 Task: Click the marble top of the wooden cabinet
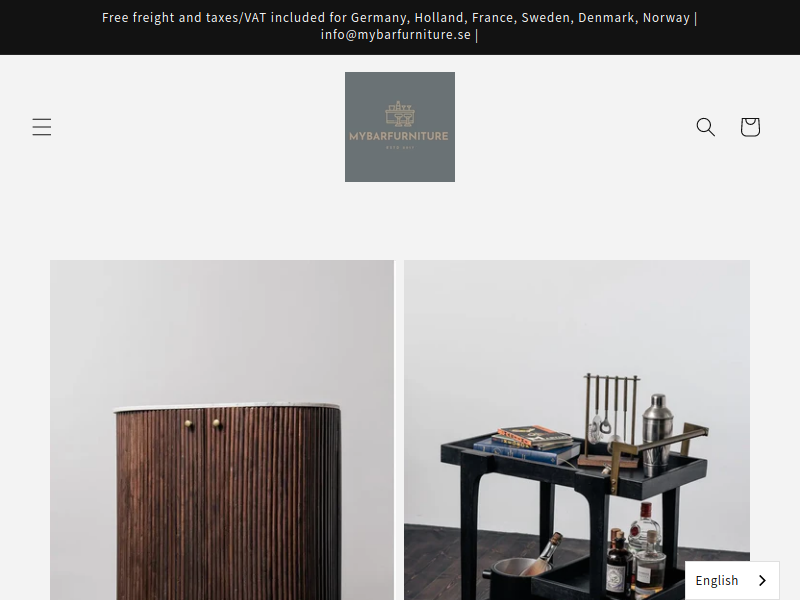click(x=226, y=406)
